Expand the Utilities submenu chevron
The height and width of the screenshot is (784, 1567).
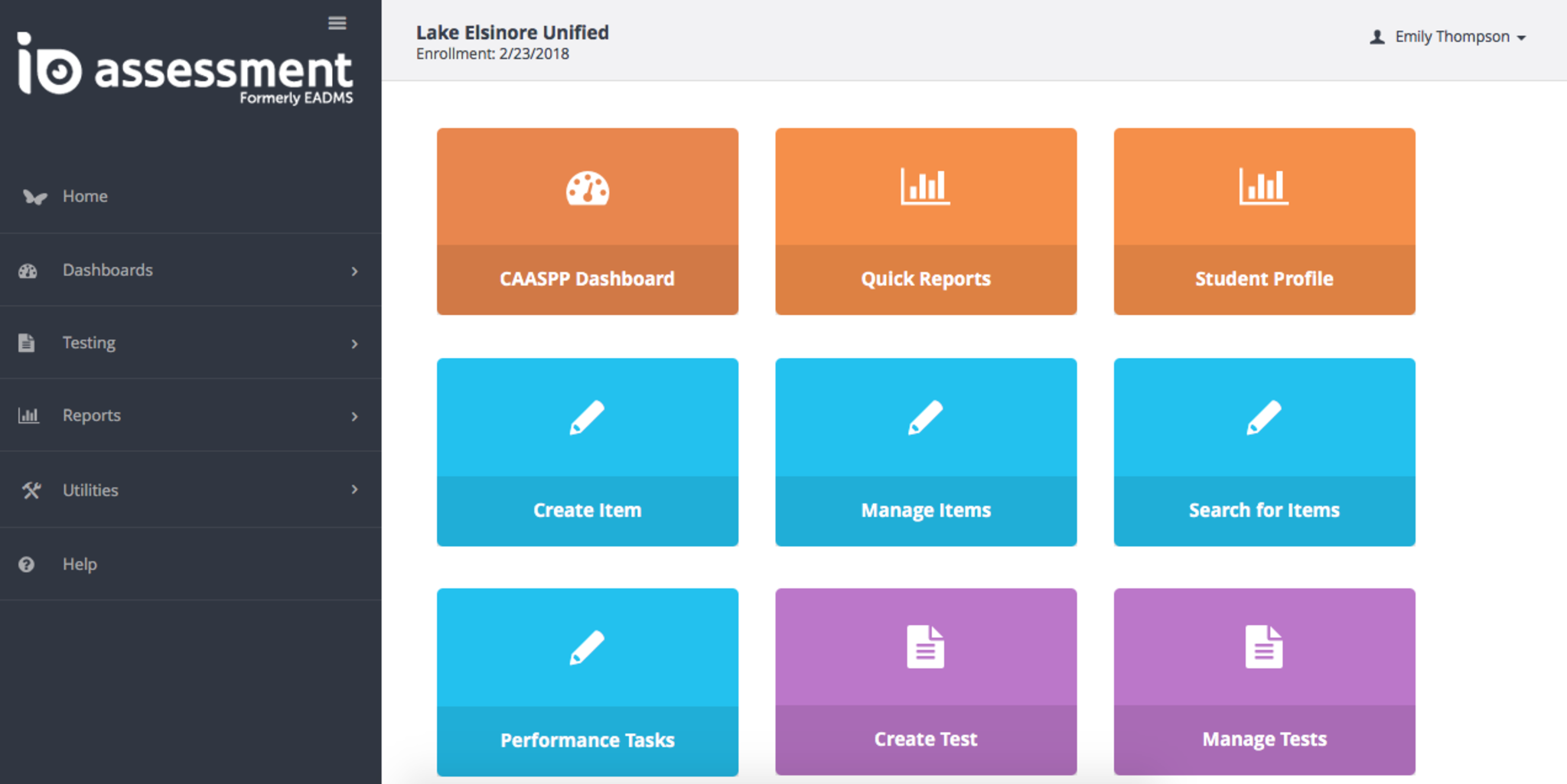(354, 490)
